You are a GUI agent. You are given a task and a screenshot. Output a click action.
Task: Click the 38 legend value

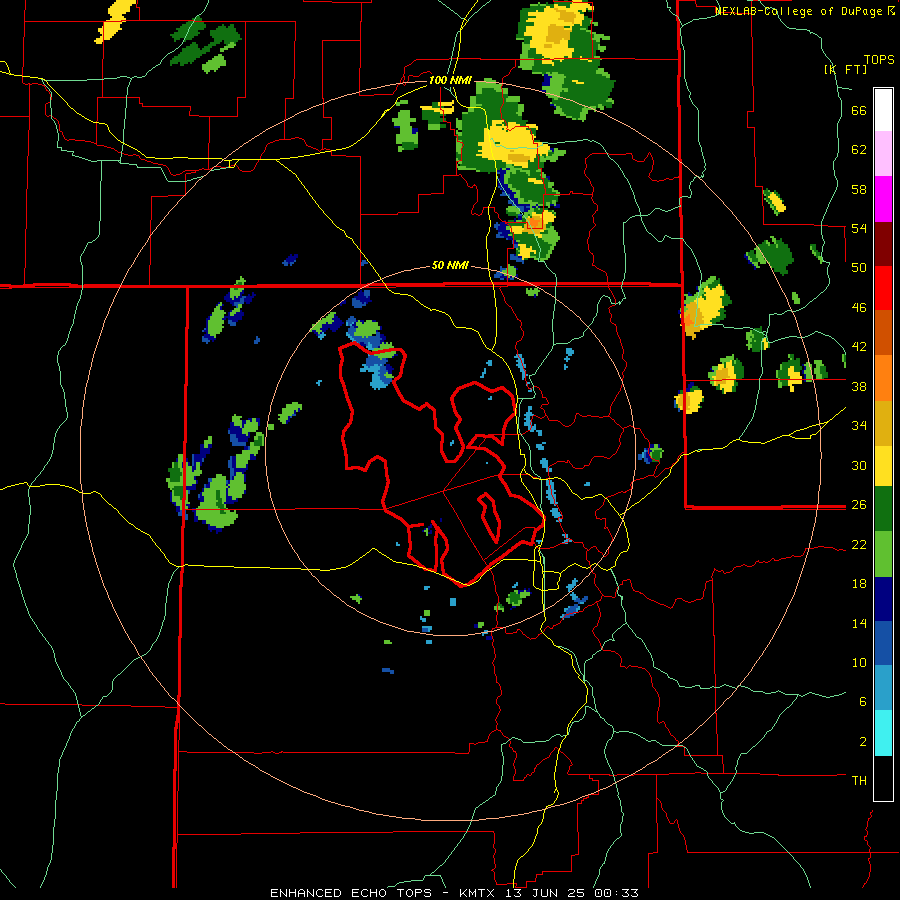859,387
